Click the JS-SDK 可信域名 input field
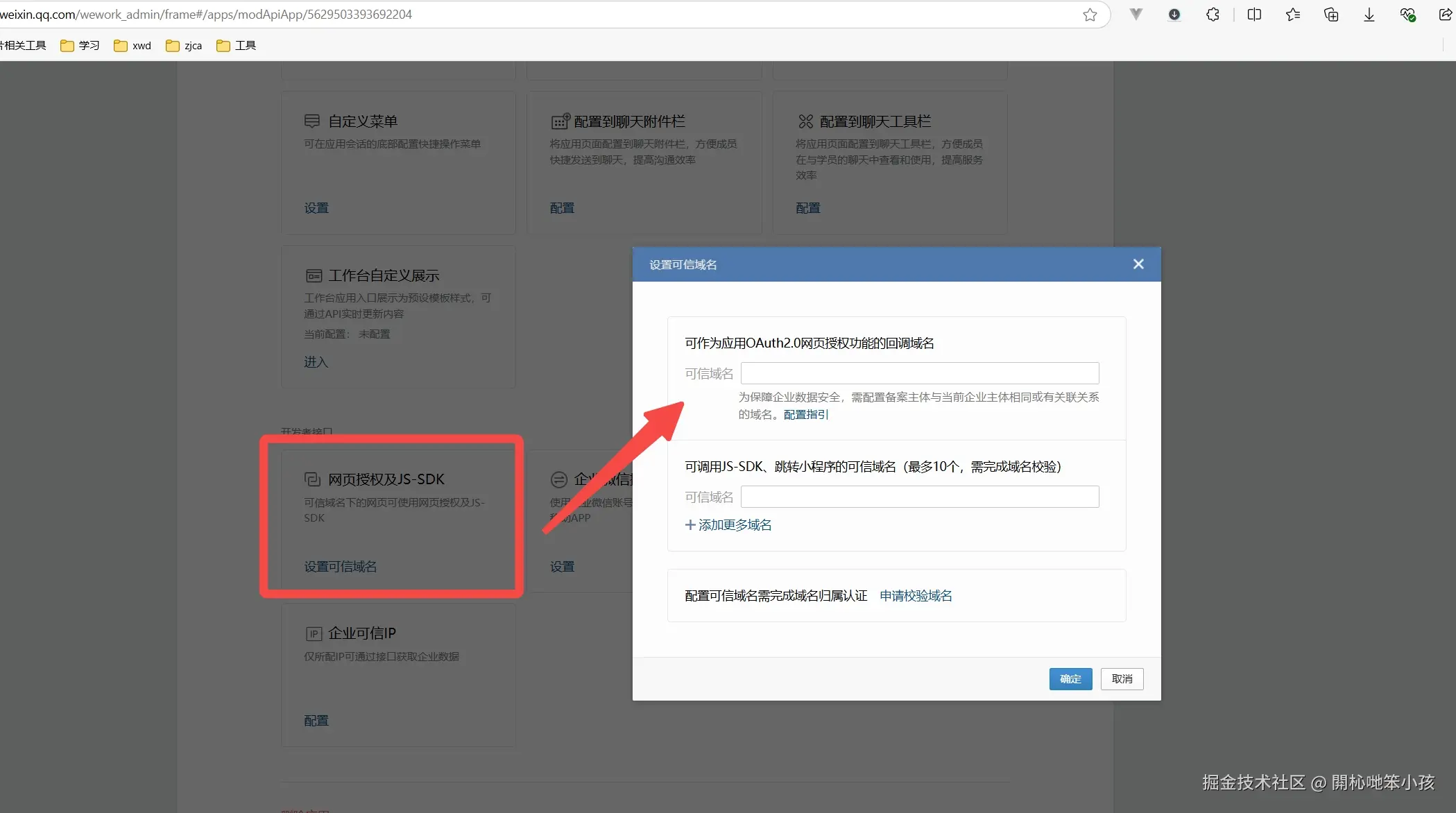Viewport: 1456px width, 813px height. [919, 497]
